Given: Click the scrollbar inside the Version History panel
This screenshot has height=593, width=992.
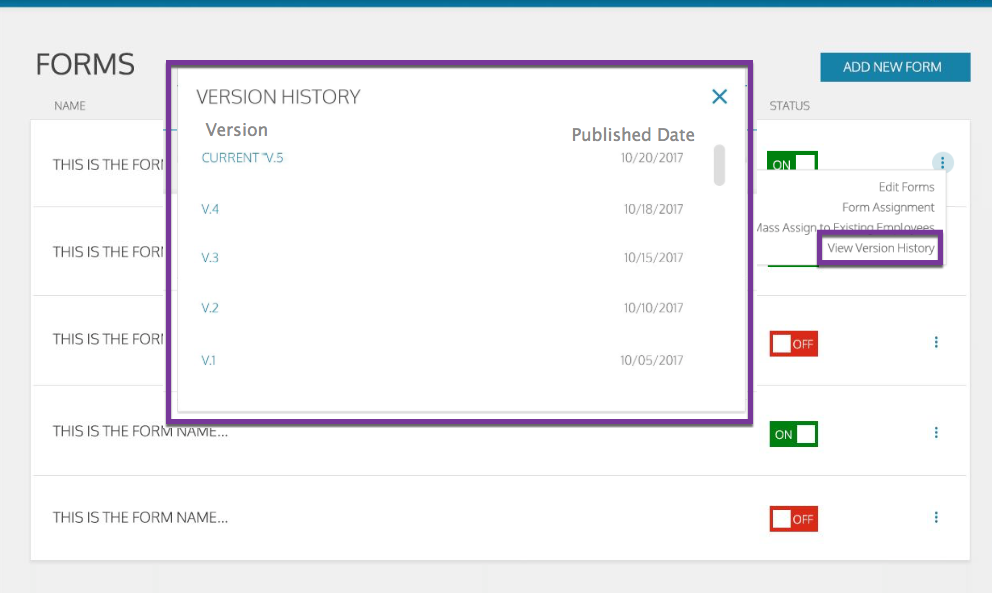Looking at the screenshot, I should (x=719, y=166).
